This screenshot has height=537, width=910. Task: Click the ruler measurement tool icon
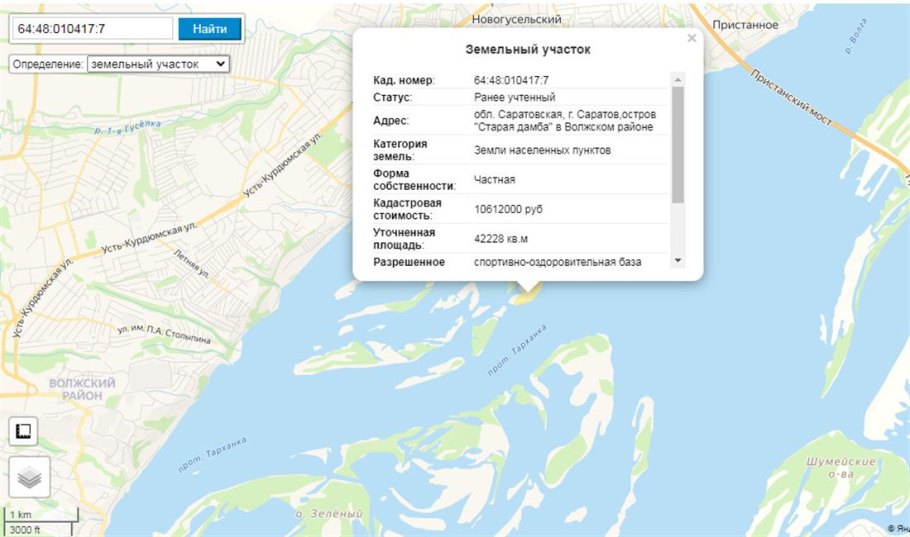24,432
